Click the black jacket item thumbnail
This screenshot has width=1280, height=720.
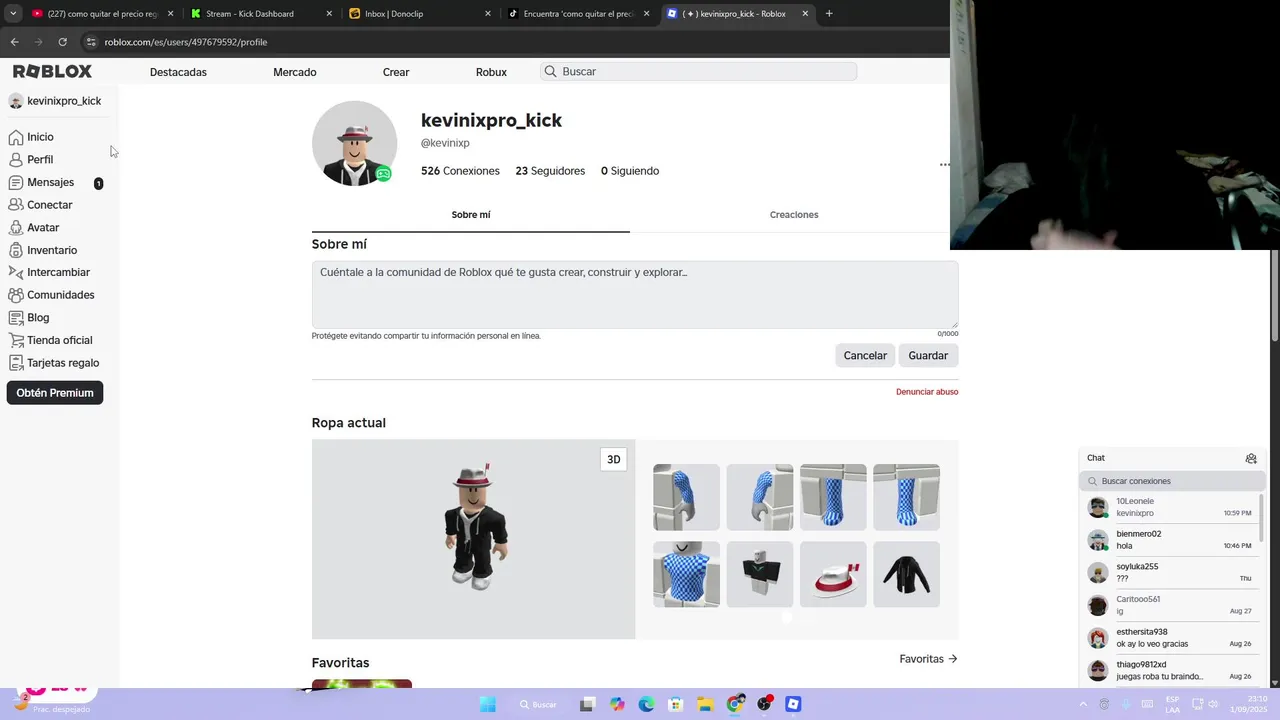pyautogui.click(x=906, y=574)
